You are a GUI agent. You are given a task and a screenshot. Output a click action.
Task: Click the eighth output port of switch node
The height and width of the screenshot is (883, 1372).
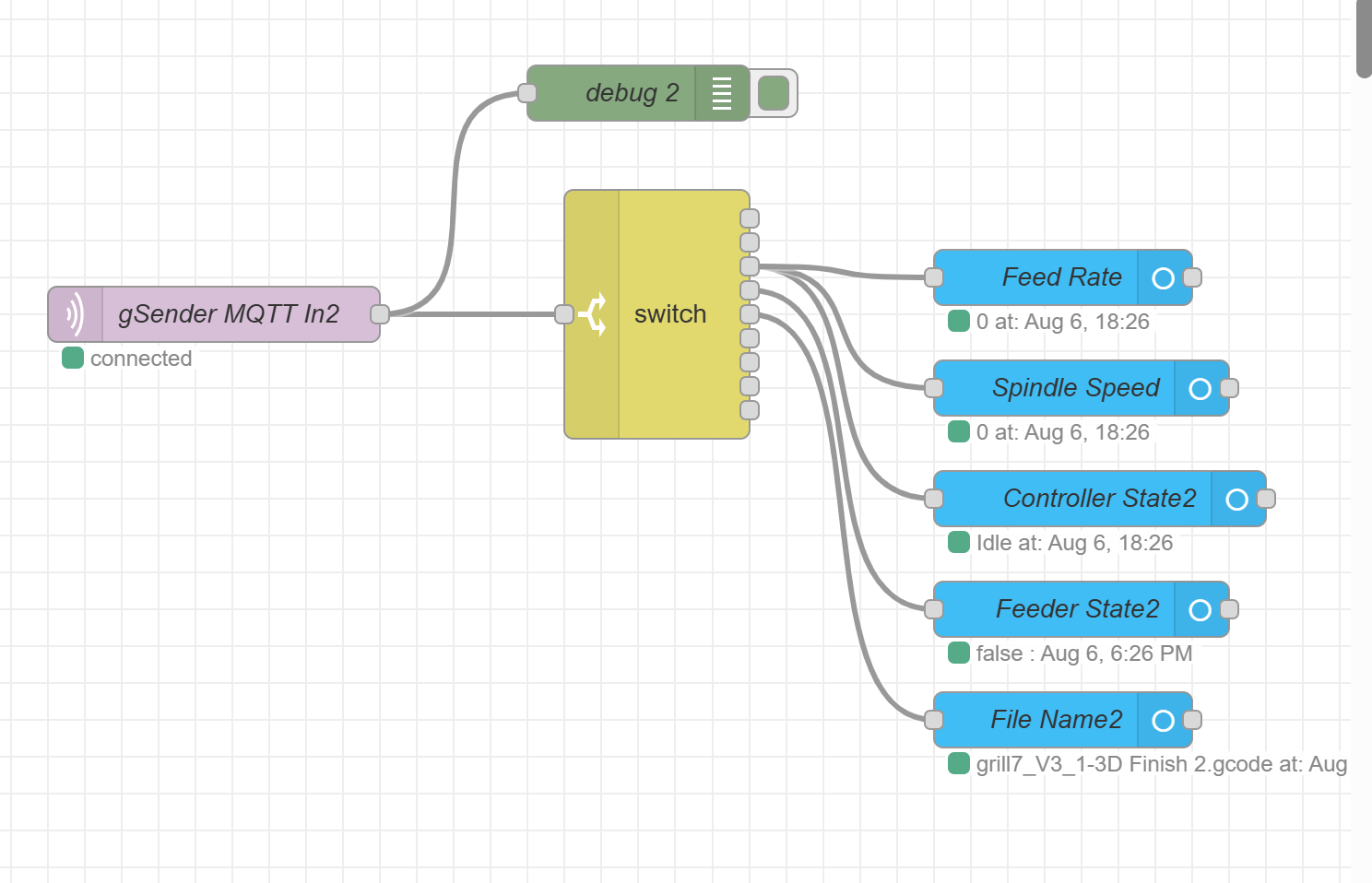[x=750, y=386]
